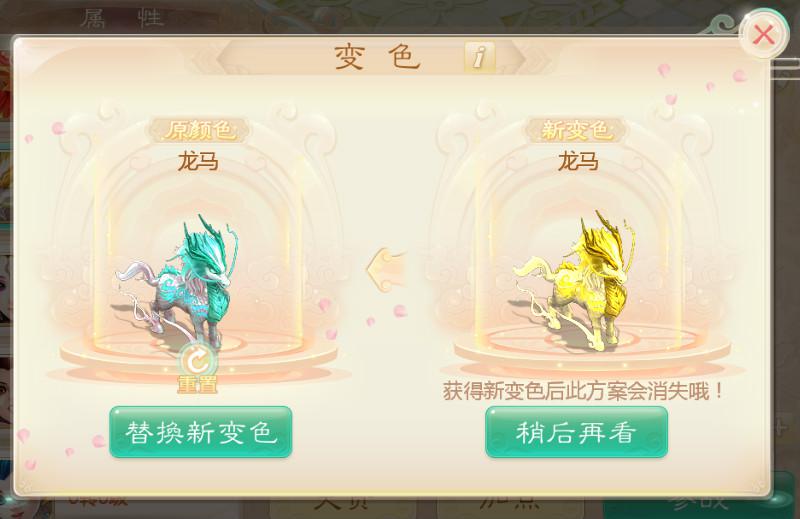Click the 属性 tab behind the dialog
The image size is (800, 519).
click(121, 18)
